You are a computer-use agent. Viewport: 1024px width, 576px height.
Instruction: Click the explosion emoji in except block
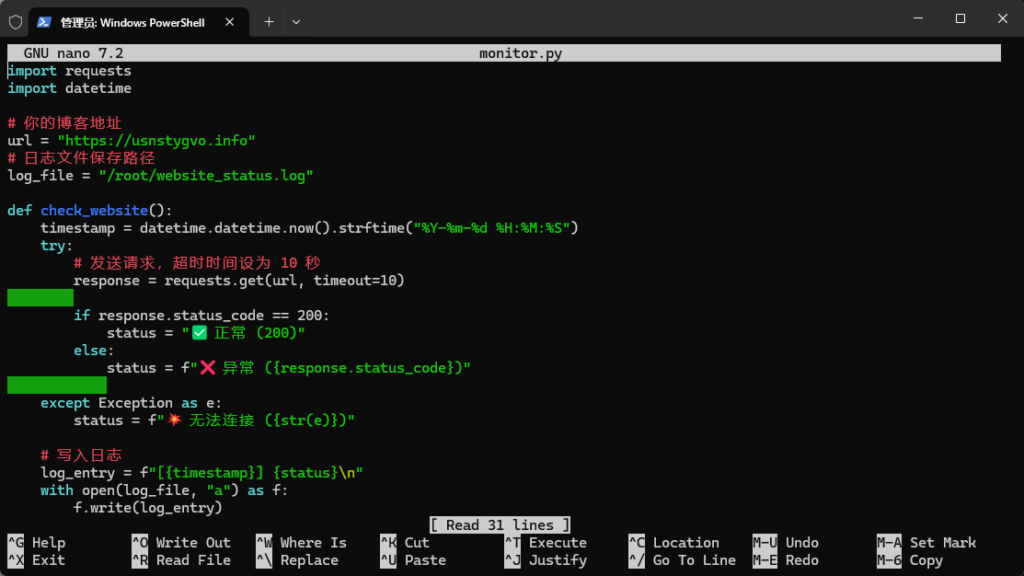click(x=174, y=420)
